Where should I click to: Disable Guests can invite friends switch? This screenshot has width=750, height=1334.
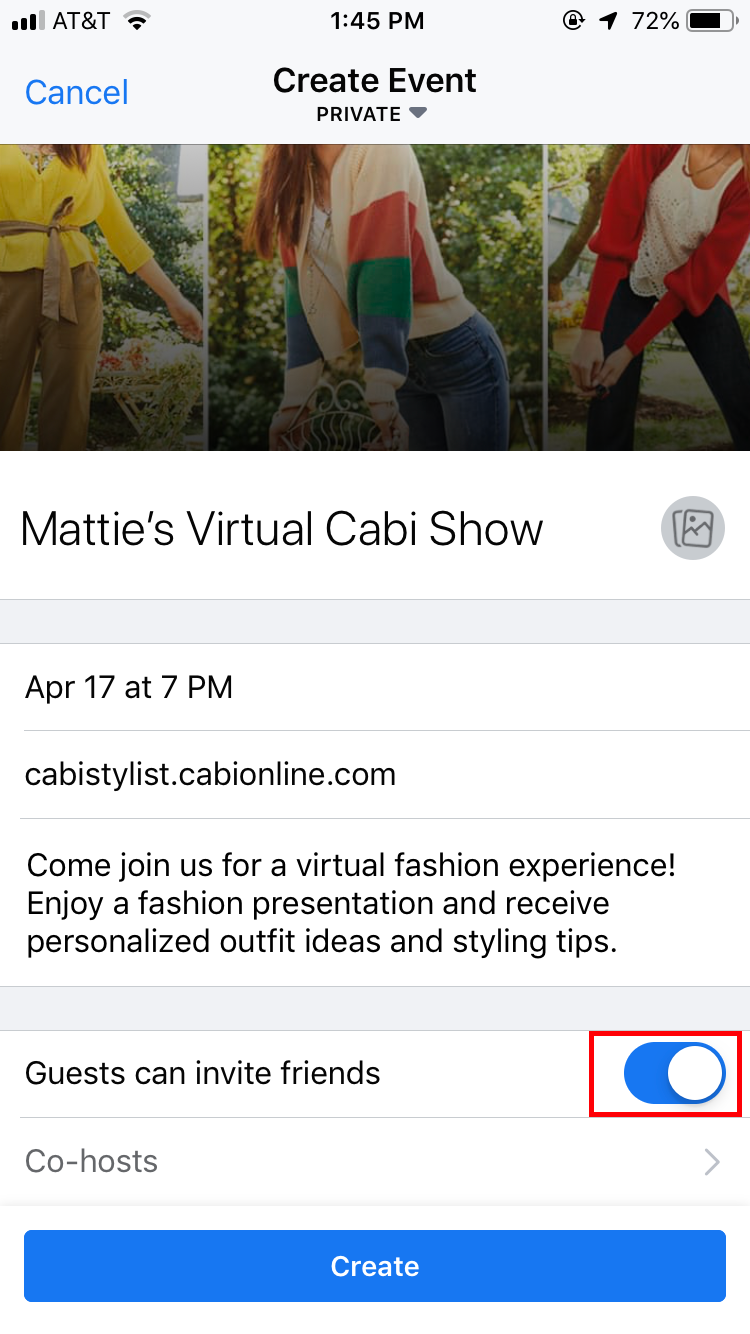(675, 1075)
